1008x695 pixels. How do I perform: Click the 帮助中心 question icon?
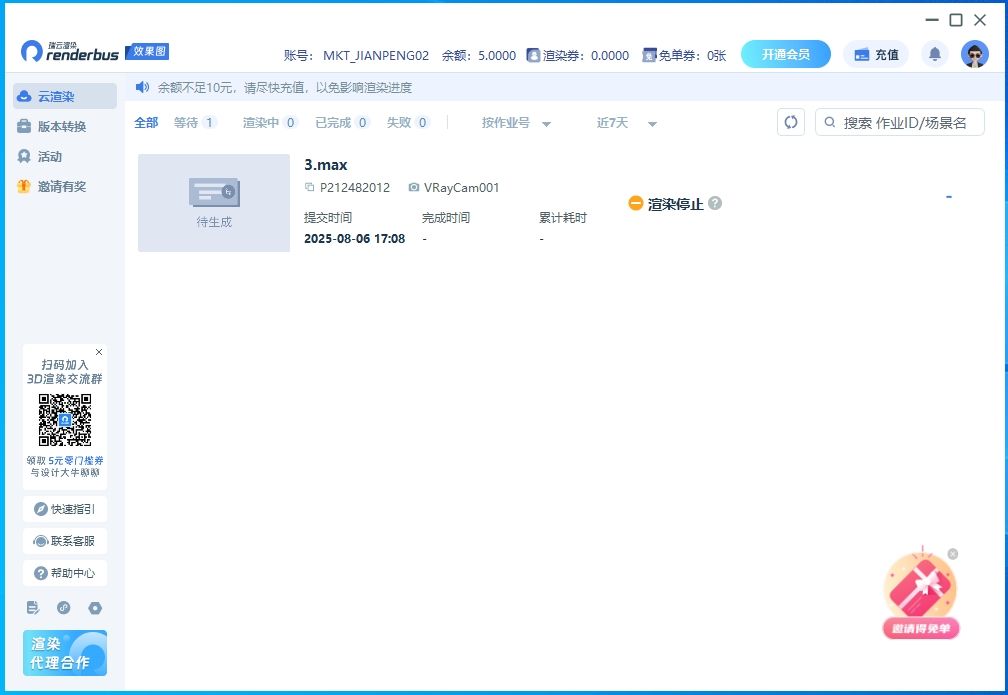pos(40,573)
